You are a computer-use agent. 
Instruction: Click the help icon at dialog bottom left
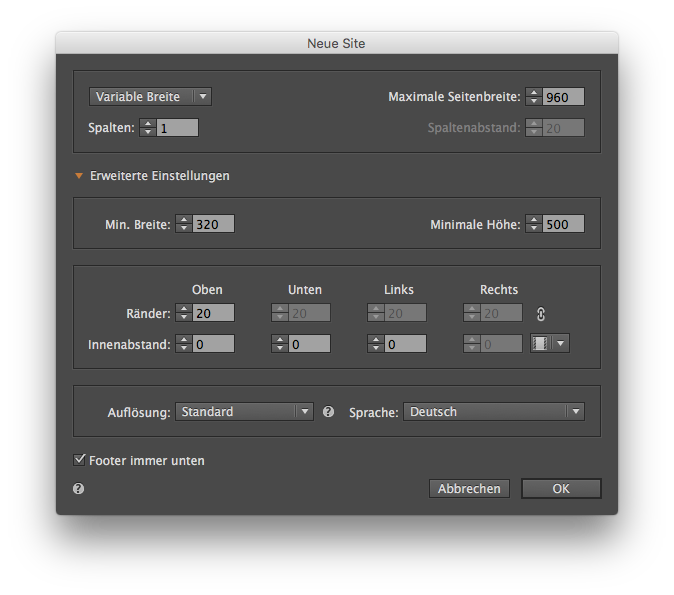click(79, 489)
